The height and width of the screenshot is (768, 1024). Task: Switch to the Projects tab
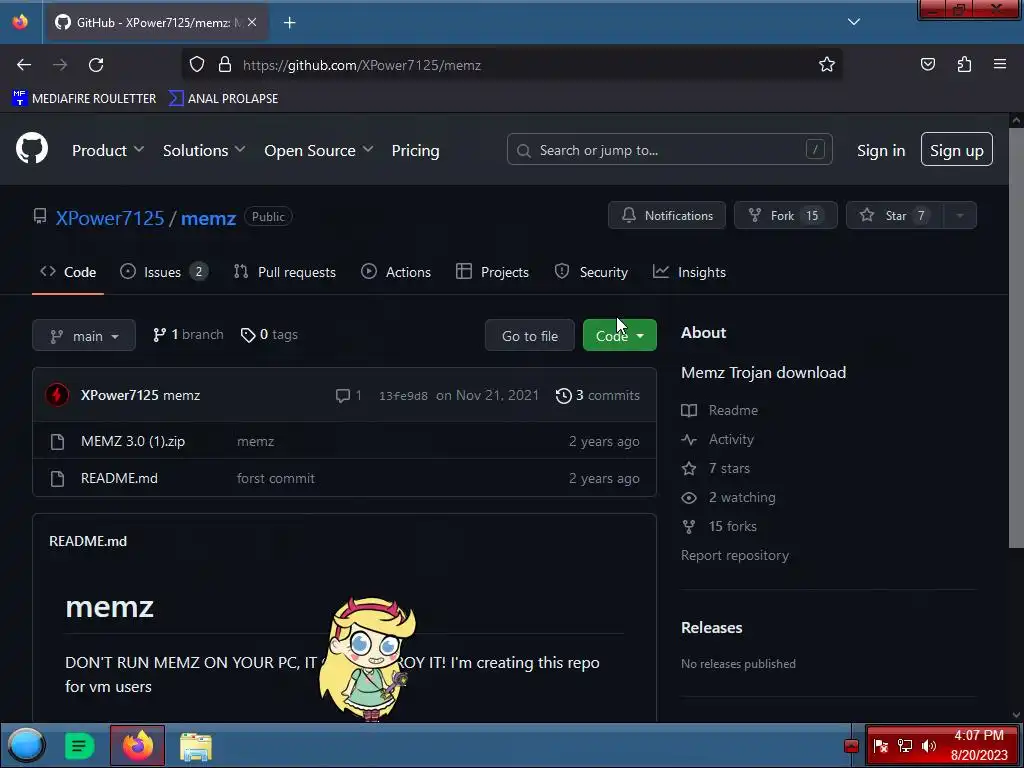tap(492, 272)
